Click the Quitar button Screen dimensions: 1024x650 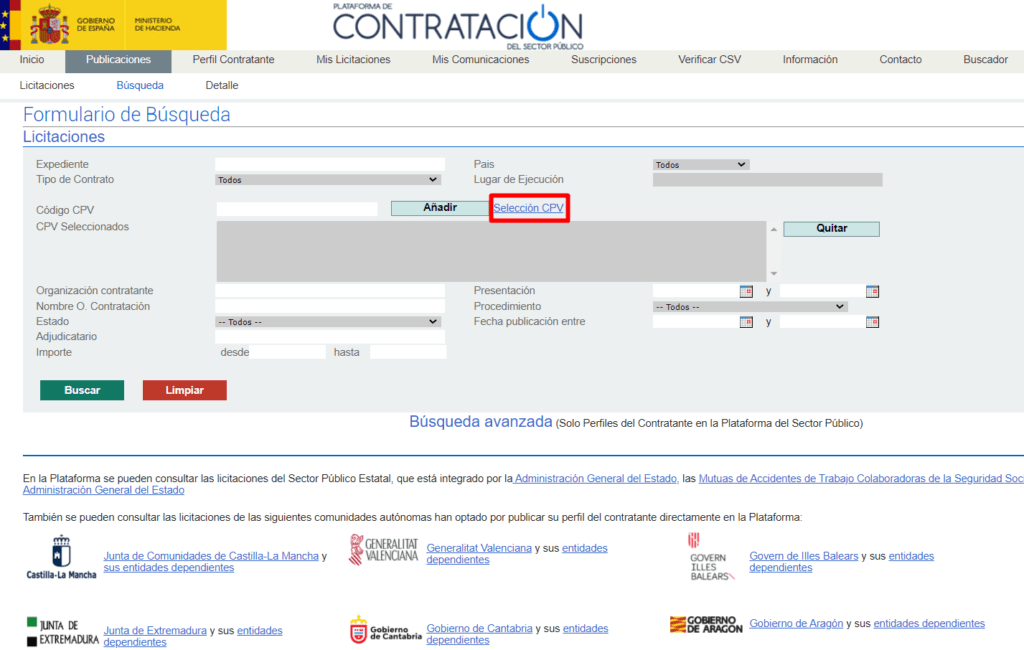point(831,229)
